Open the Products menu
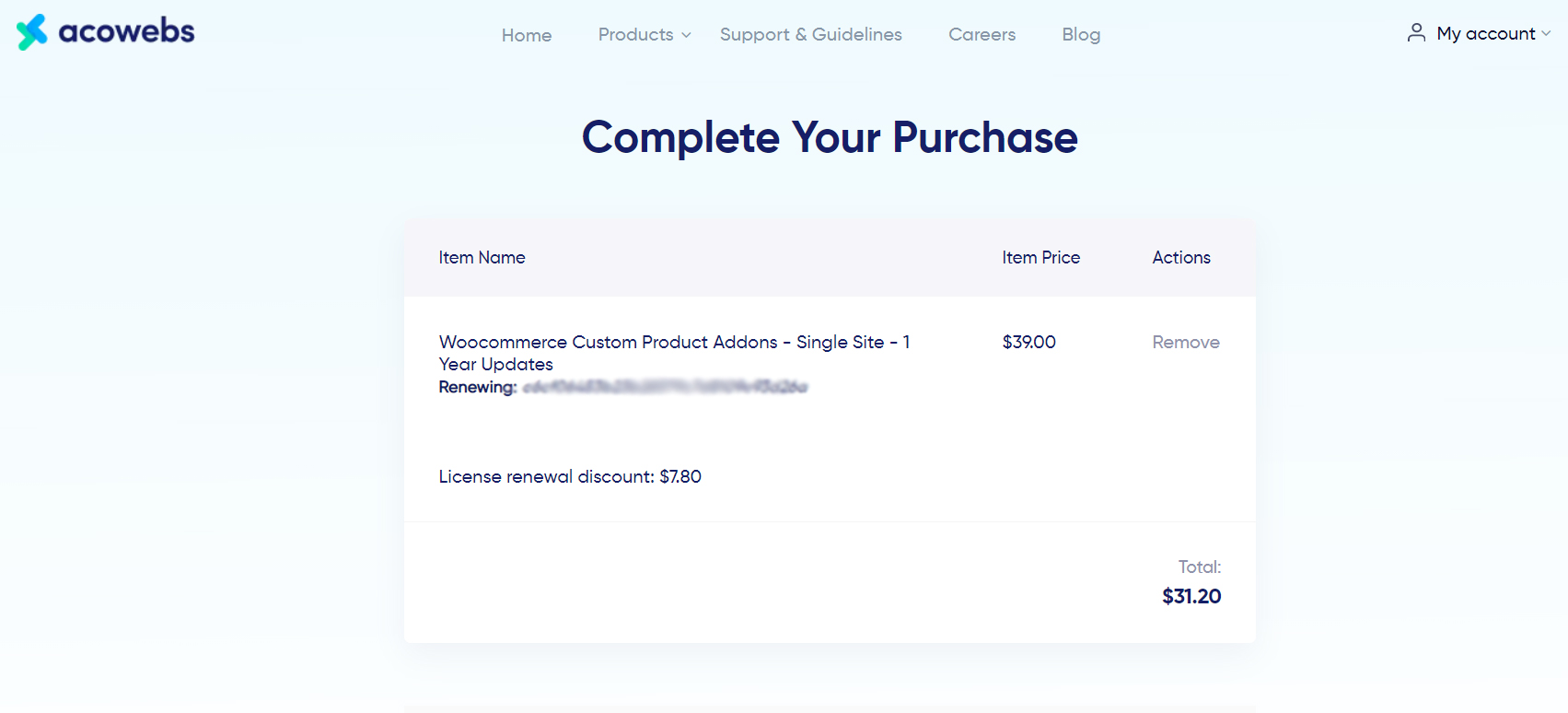The image size is (1568, 713). click(x=635, y=34)
